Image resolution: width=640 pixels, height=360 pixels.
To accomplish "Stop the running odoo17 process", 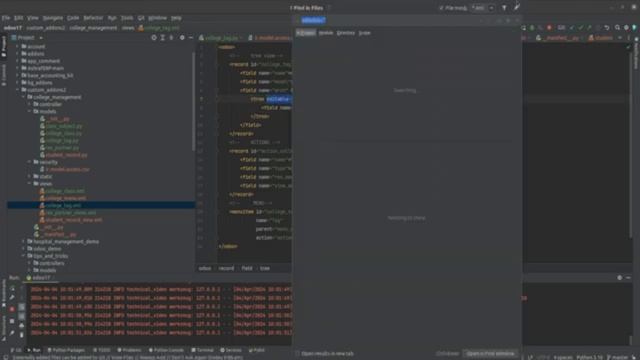I will (x=12, y=309).
